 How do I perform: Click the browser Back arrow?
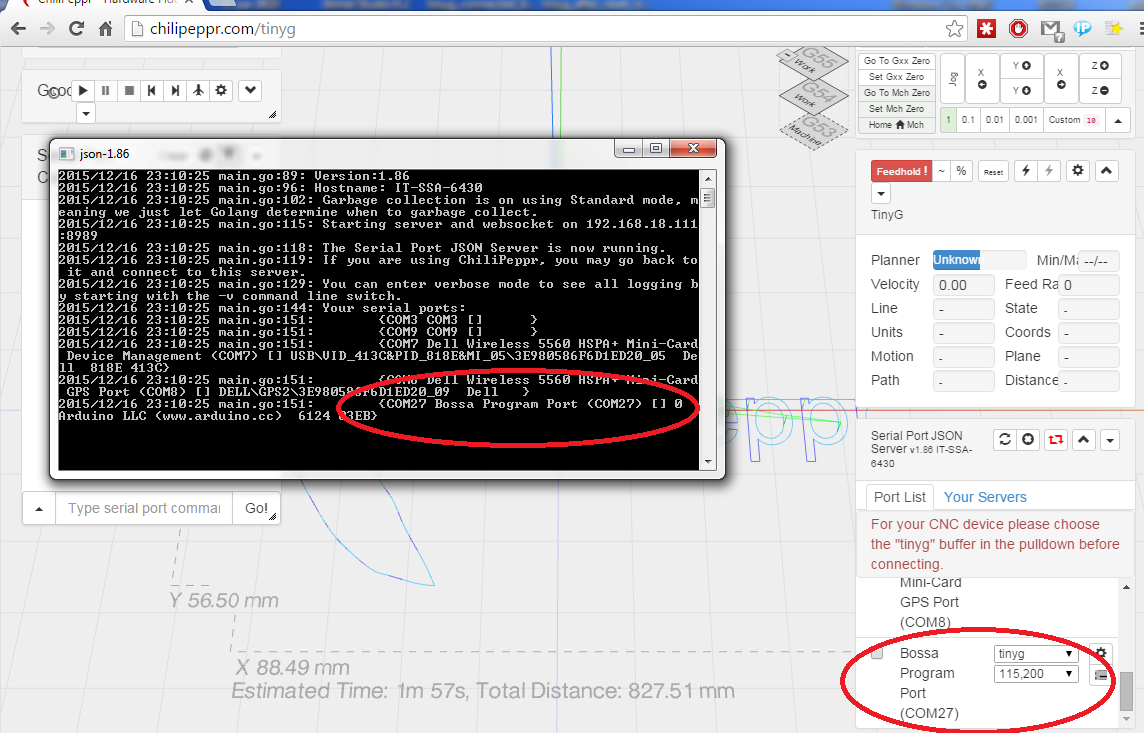pyautogui.click(x=18, y=28)
